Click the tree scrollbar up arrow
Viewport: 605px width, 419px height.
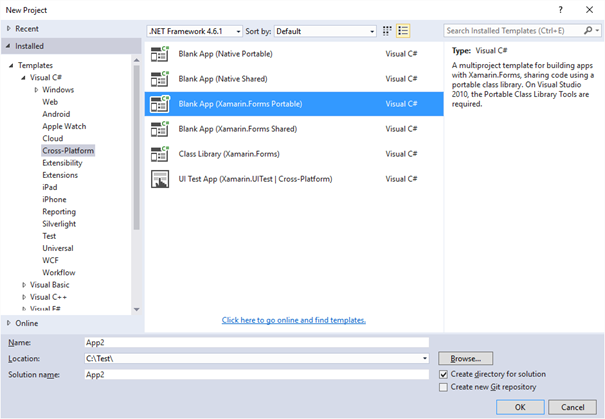(x=137, y=60)
